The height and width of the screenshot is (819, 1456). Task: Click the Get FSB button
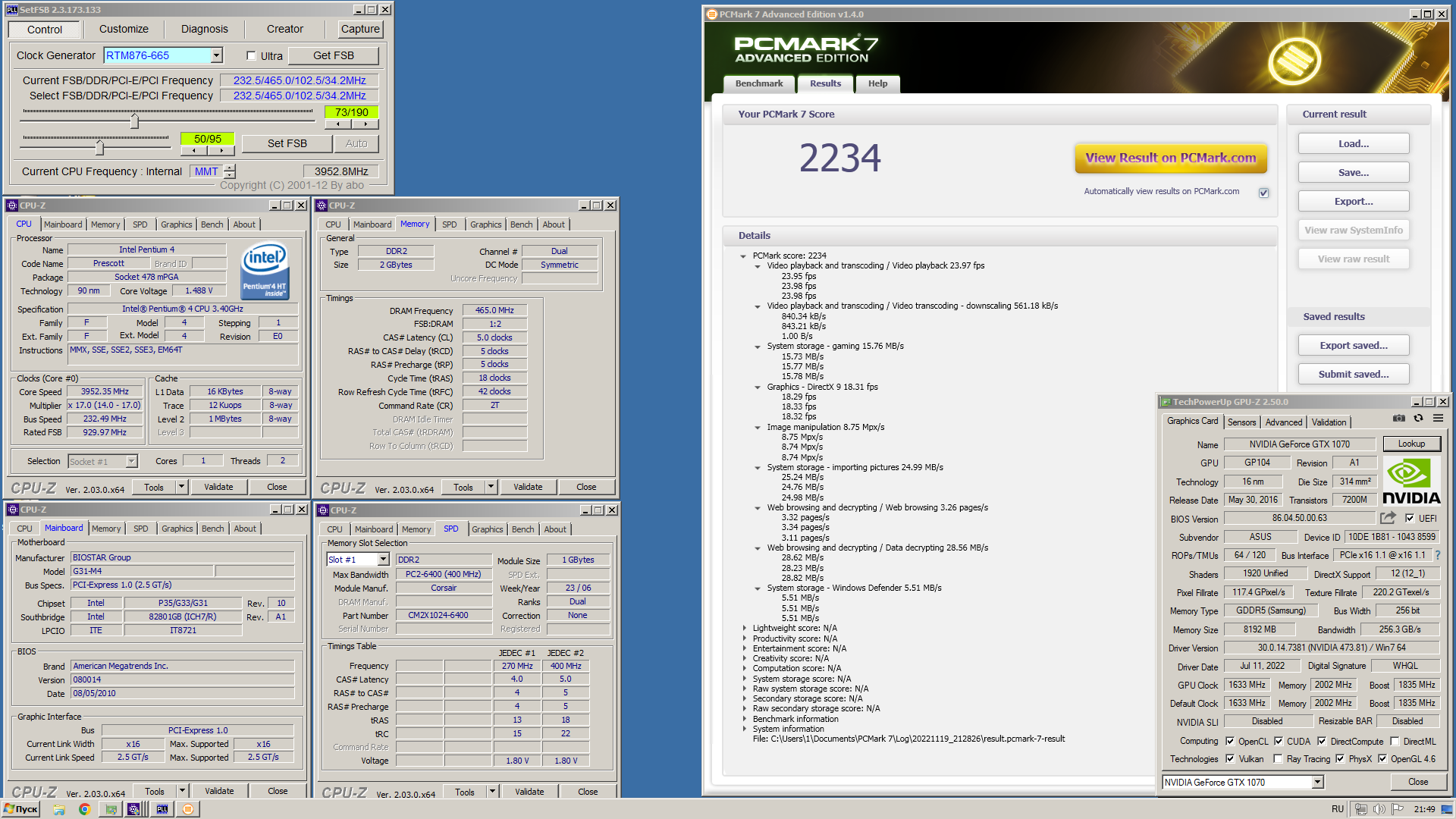click(334, 55)
